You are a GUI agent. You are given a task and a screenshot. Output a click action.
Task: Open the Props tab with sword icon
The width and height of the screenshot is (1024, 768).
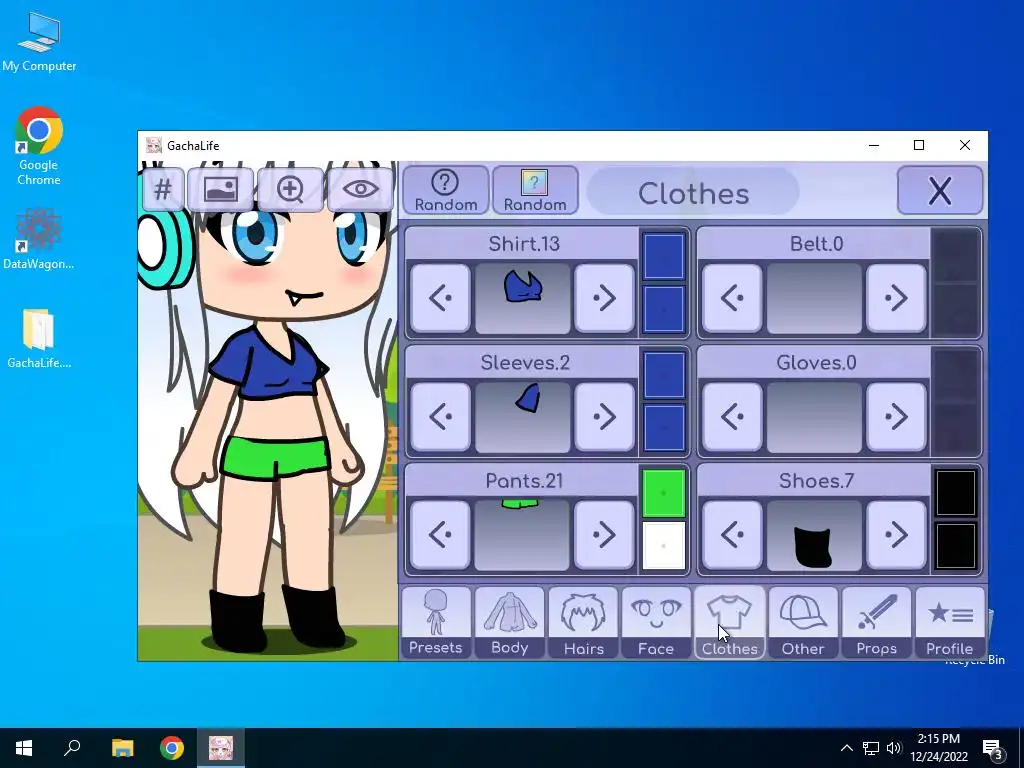876,622
